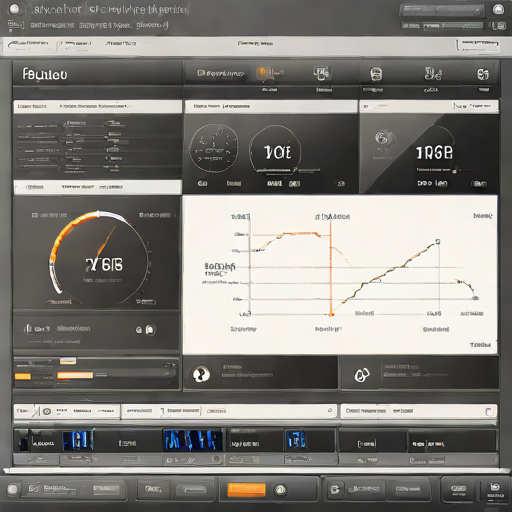512x512 pixels.
Task: Open the first tab above the settings list panel
Action: (32, 106)
